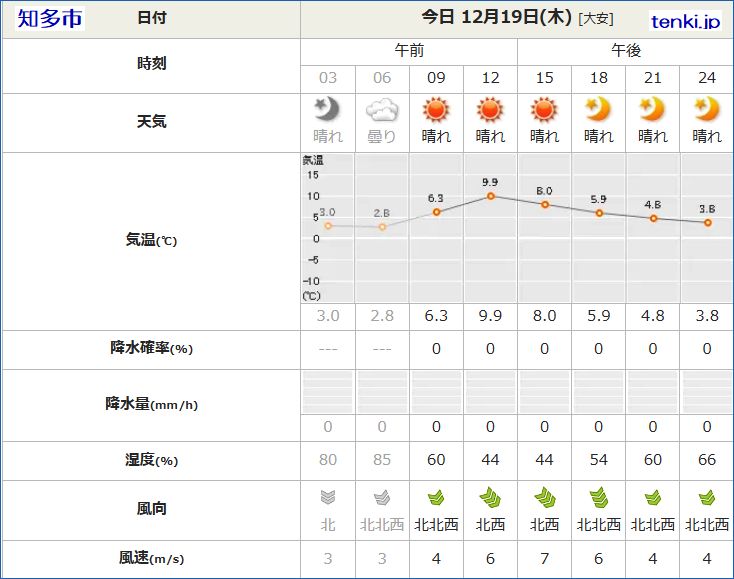This screenshot has height=579, width=734.
Task: Select the 09 o'clock sunny weather icon
Action: (x=436, y=109)
